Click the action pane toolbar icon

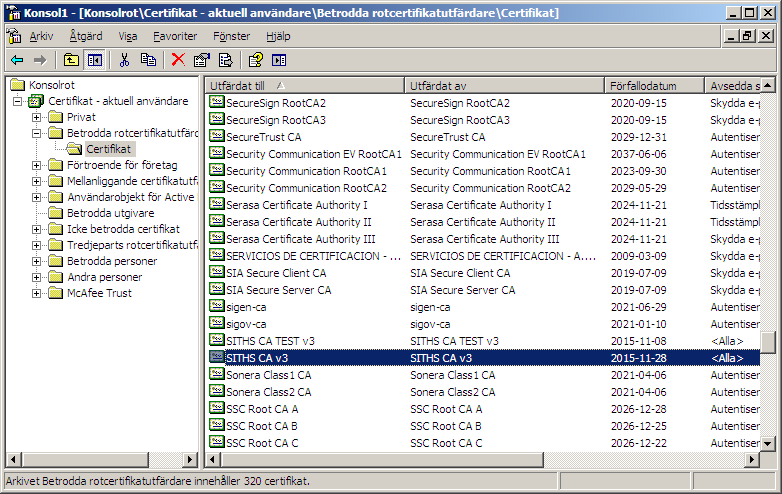click(279, 60)
